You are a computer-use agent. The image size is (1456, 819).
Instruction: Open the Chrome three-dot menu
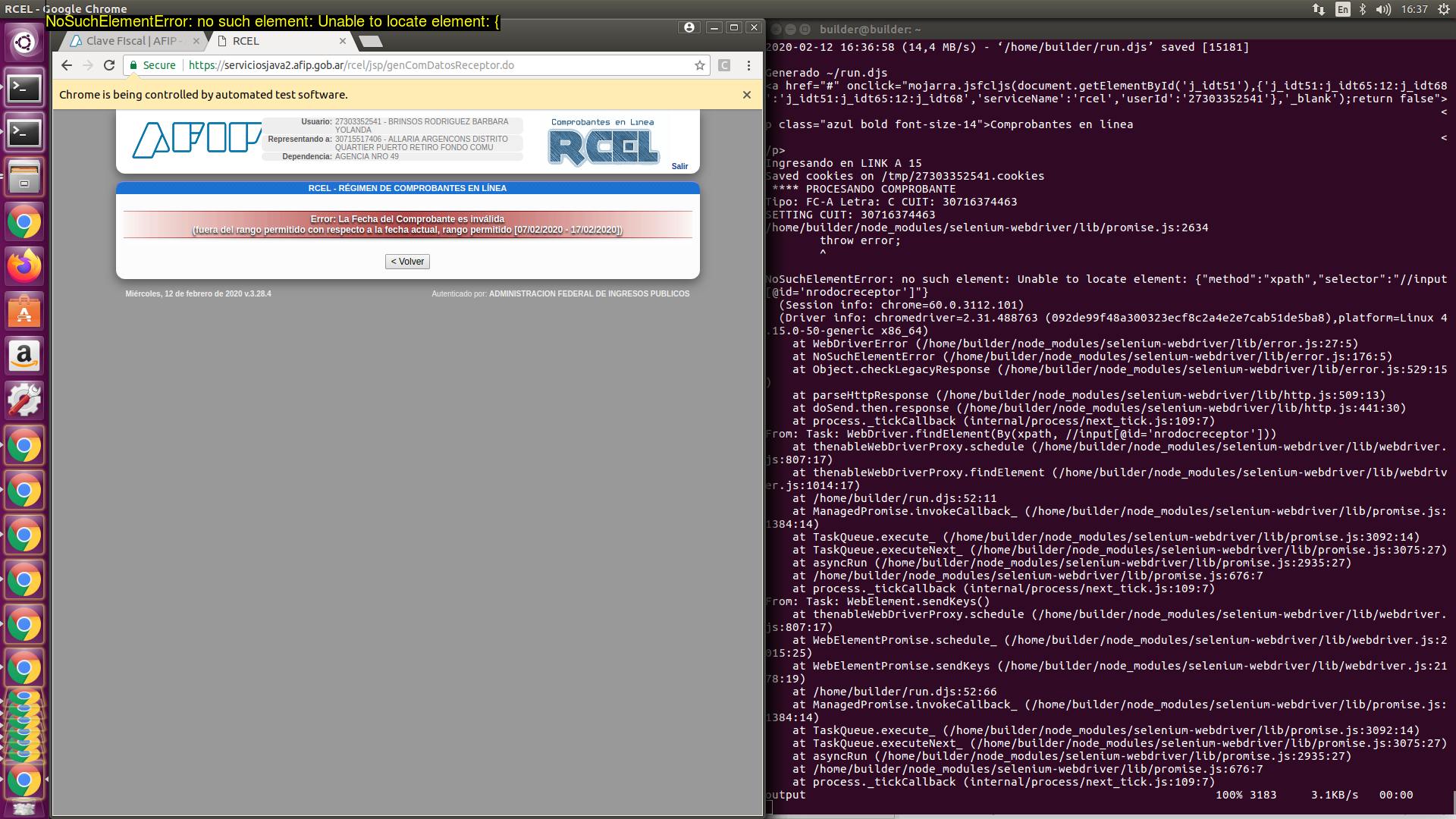(x=748, y=65)
